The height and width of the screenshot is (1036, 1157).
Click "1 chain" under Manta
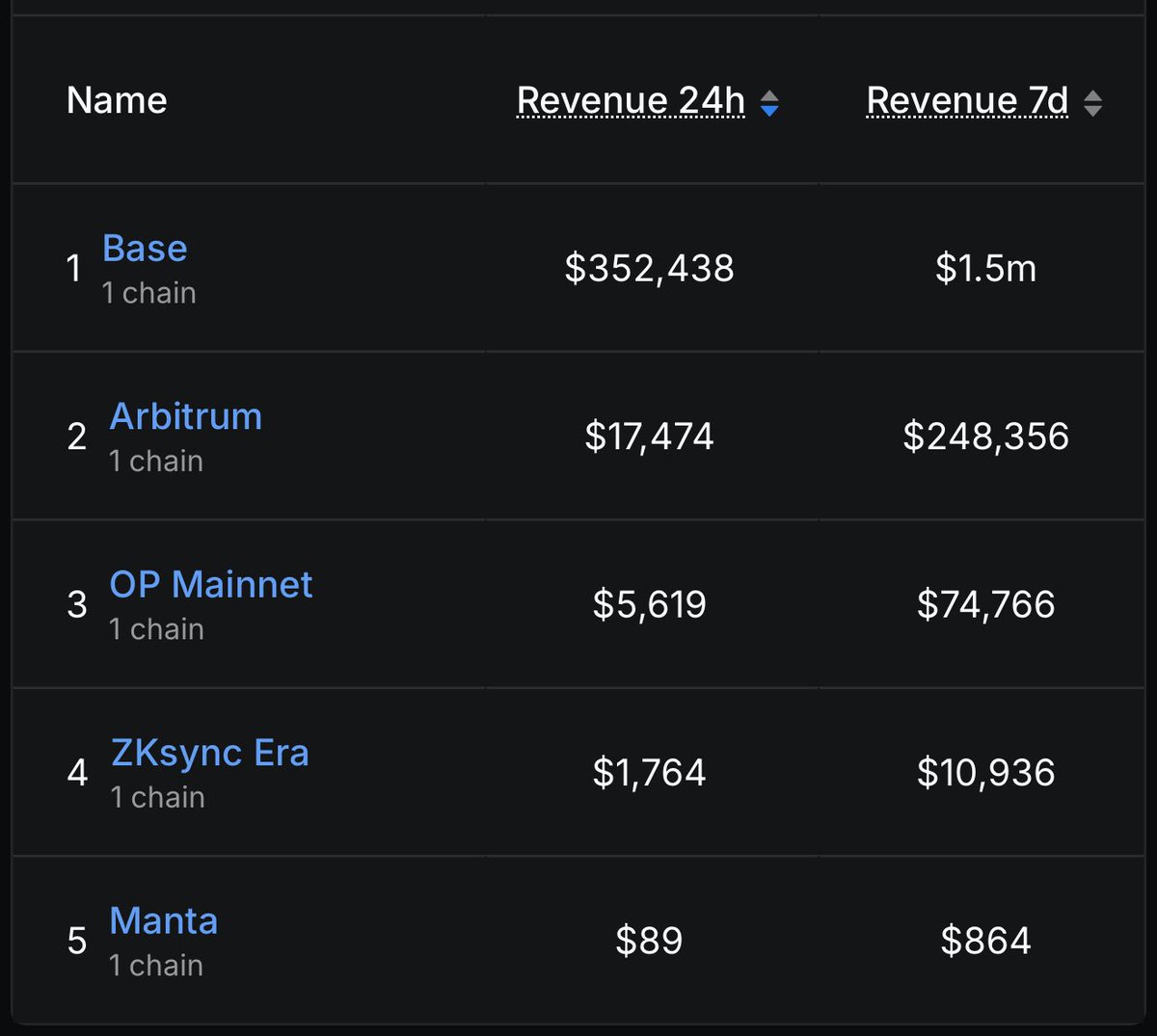click(x=156, y=966)
